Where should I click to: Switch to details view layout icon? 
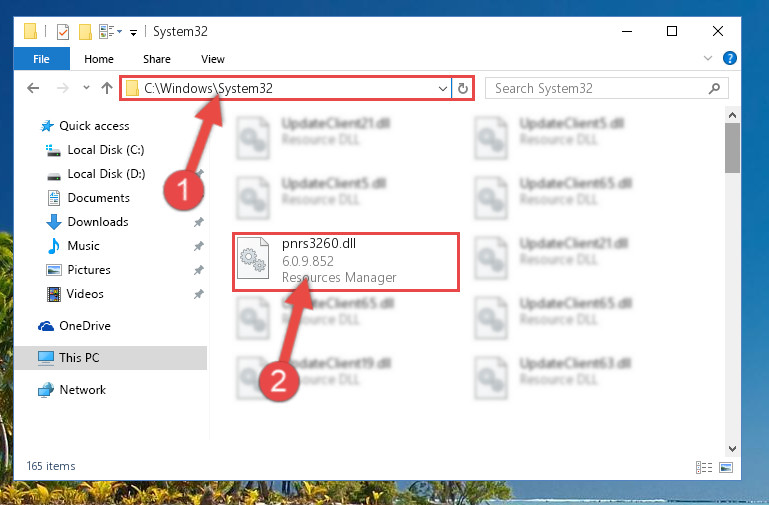pos(704,467)
